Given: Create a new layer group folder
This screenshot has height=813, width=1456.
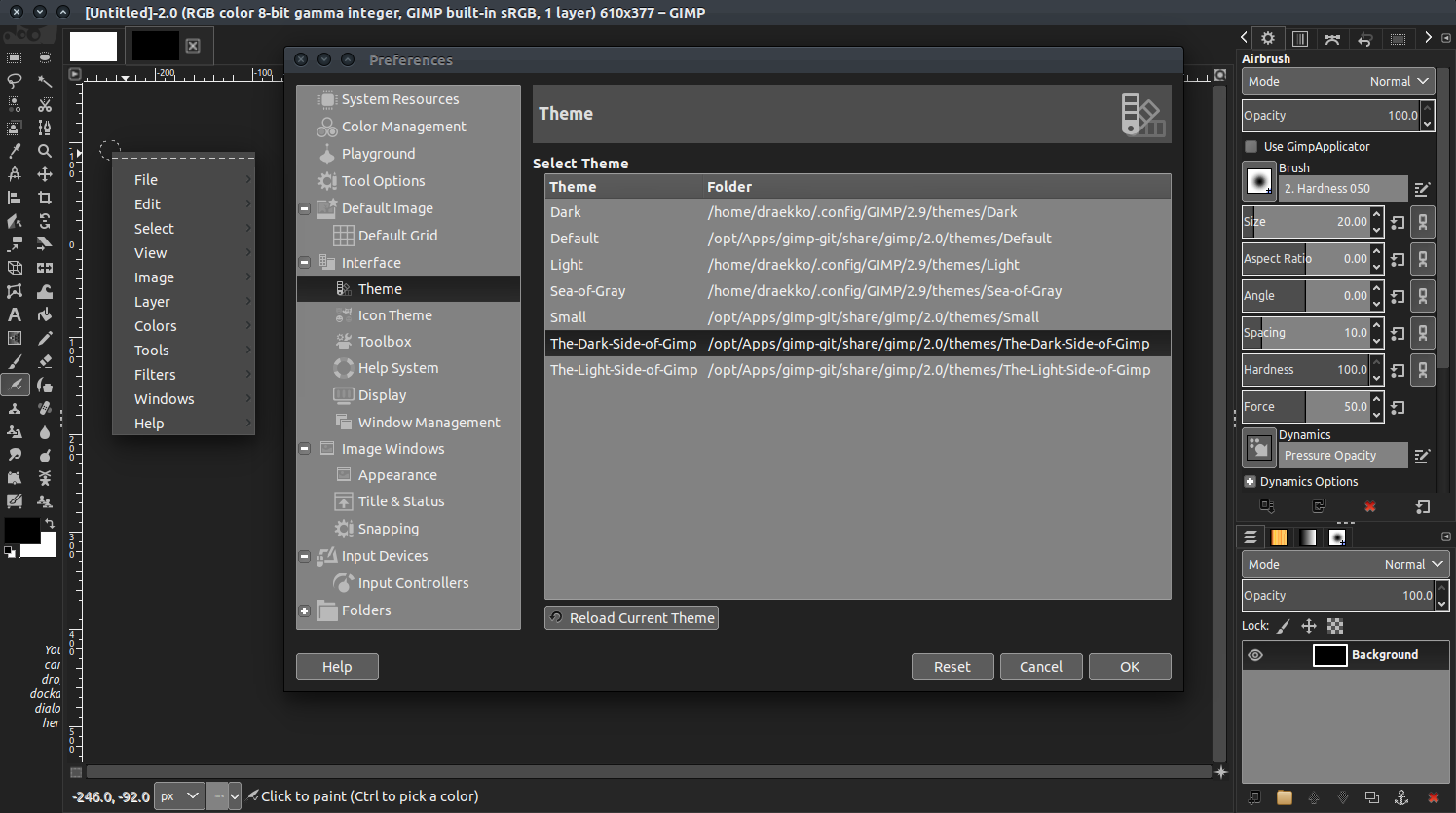Looking at the screenshot, I should click(x=1285, y=797).
